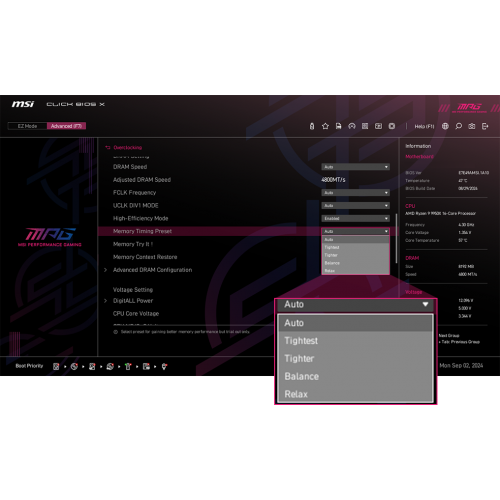Open the DRAM Speed dropdown
This screenshot has height=500, width=500.
(355, 167)
